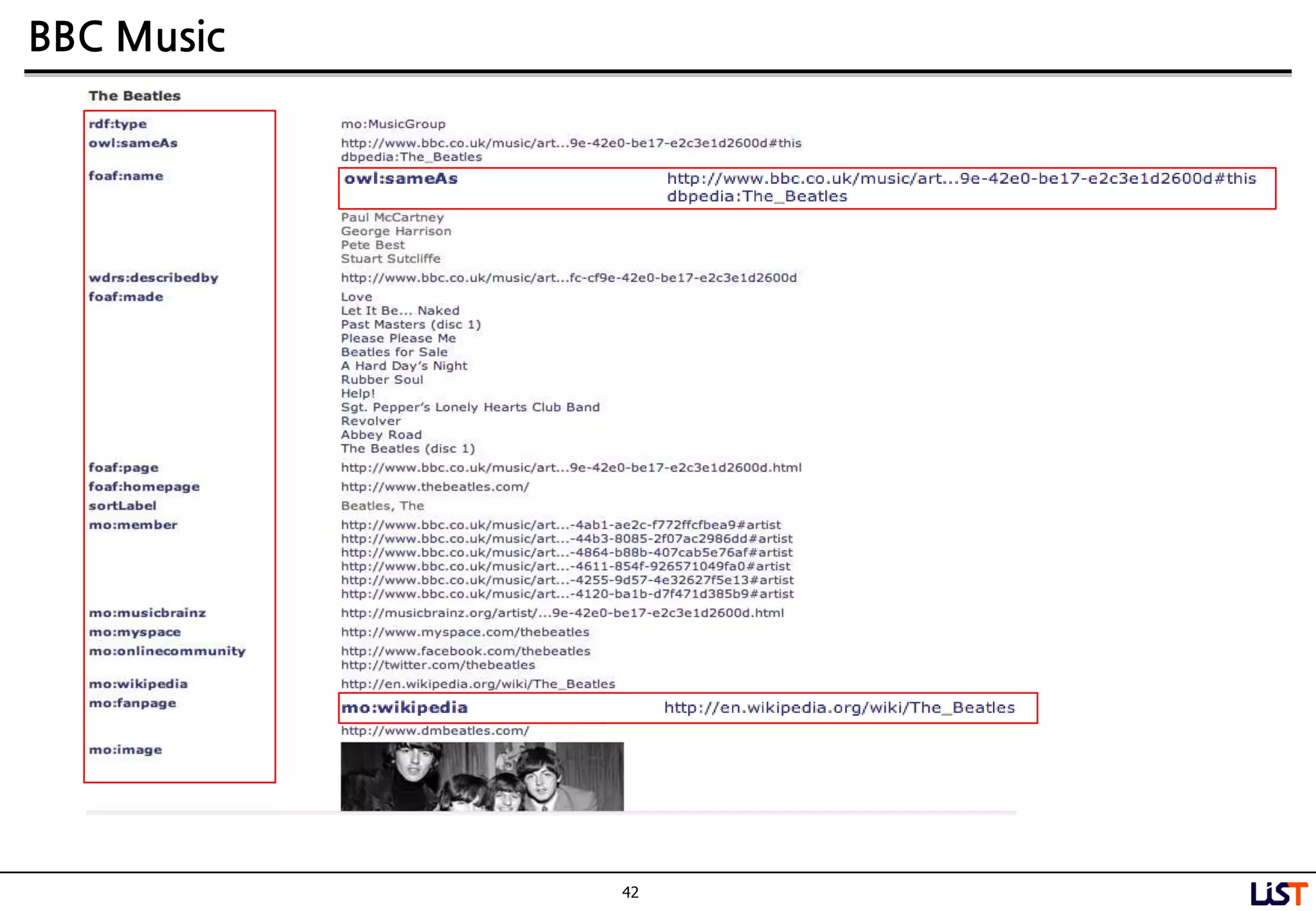1316x911 pixels.
Task: Click the highlighted dbpedia:The_Beatles link
Action: coord(756,197)
